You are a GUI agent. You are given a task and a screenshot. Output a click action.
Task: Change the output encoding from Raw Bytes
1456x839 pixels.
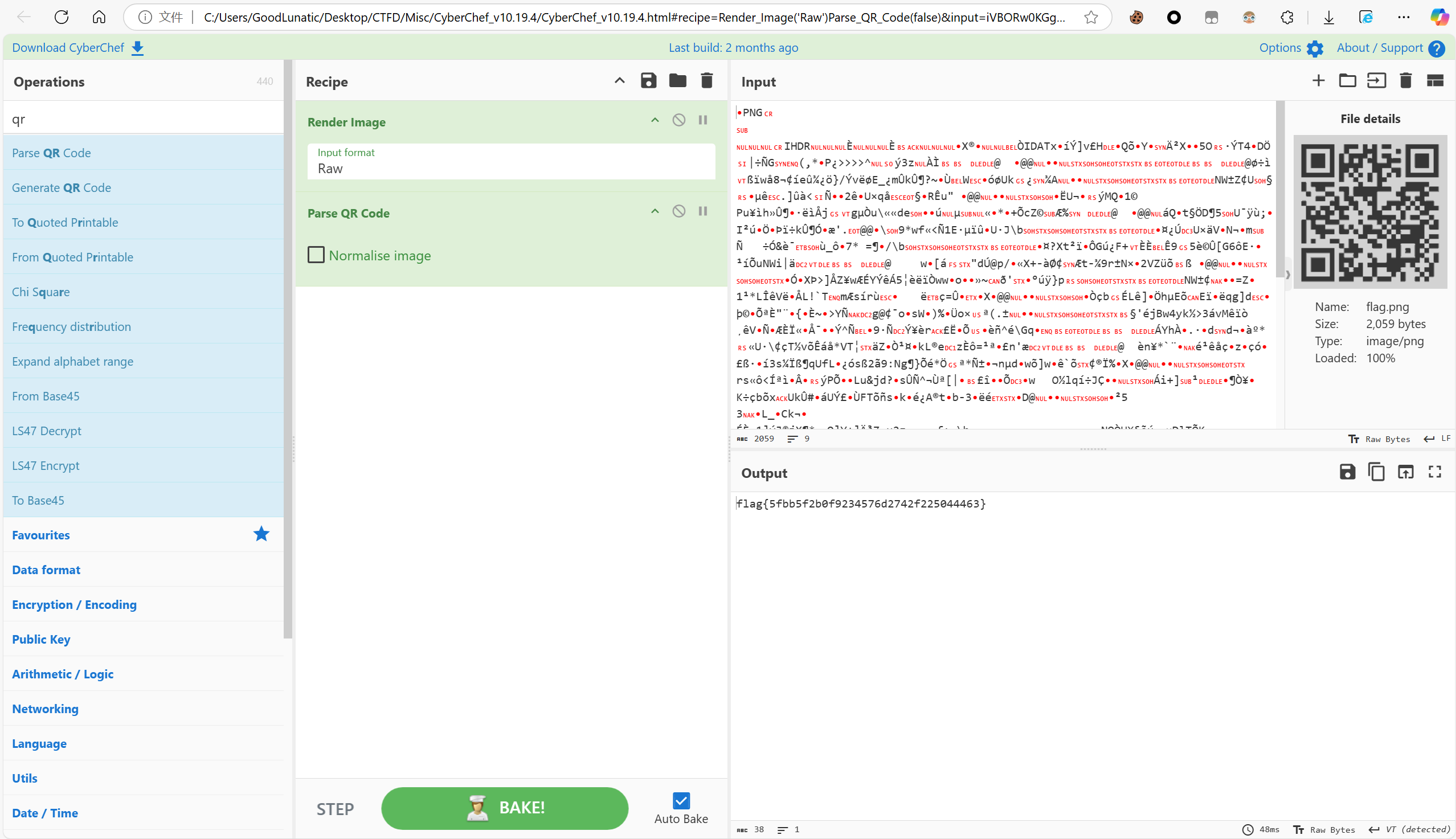[x=1324, y=829]
